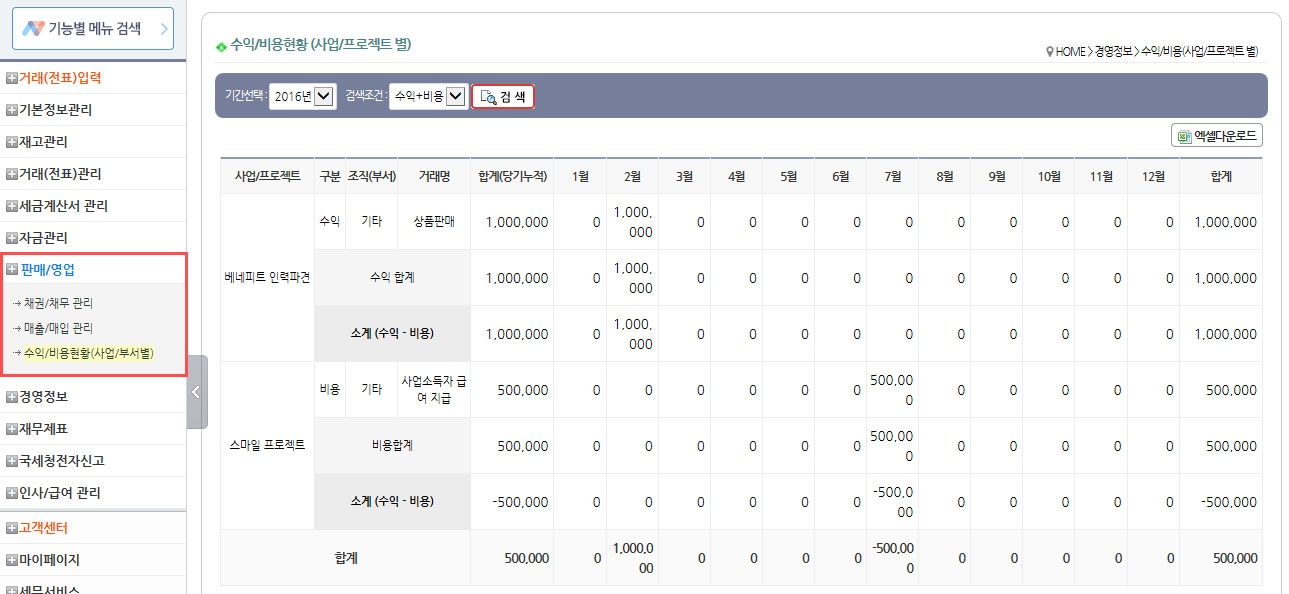The height and width of the screenshot is (594, 1289).
Task: Click the HOME breadcrumb link
Action: coord(1070,51)
